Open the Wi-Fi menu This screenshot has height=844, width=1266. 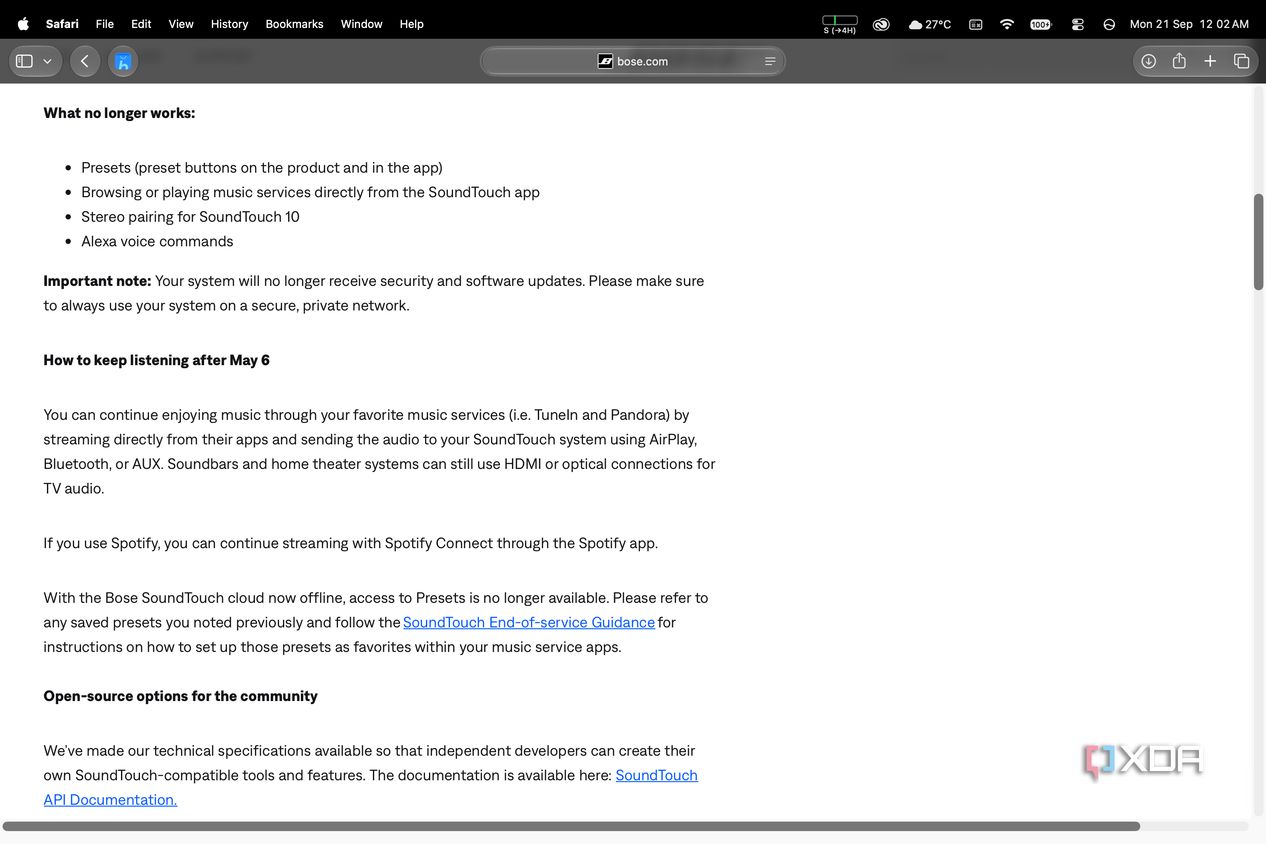click(1007, 24)
